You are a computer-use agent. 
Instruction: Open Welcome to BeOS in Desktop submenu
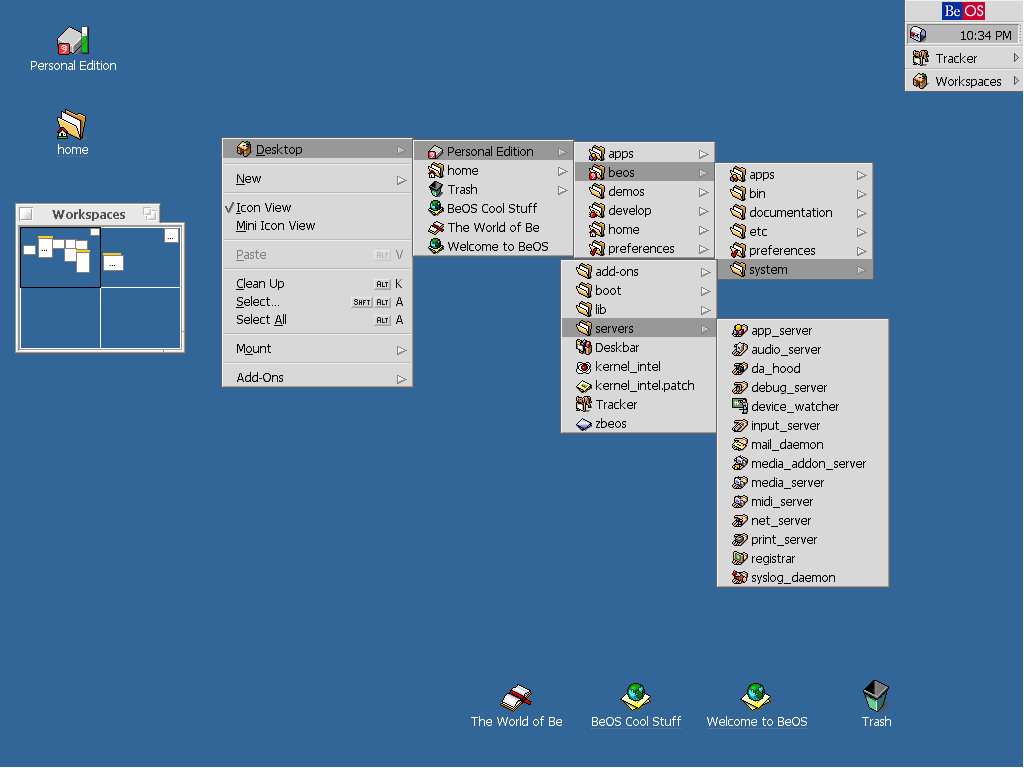pyautogui.click(x=493, y=247)
